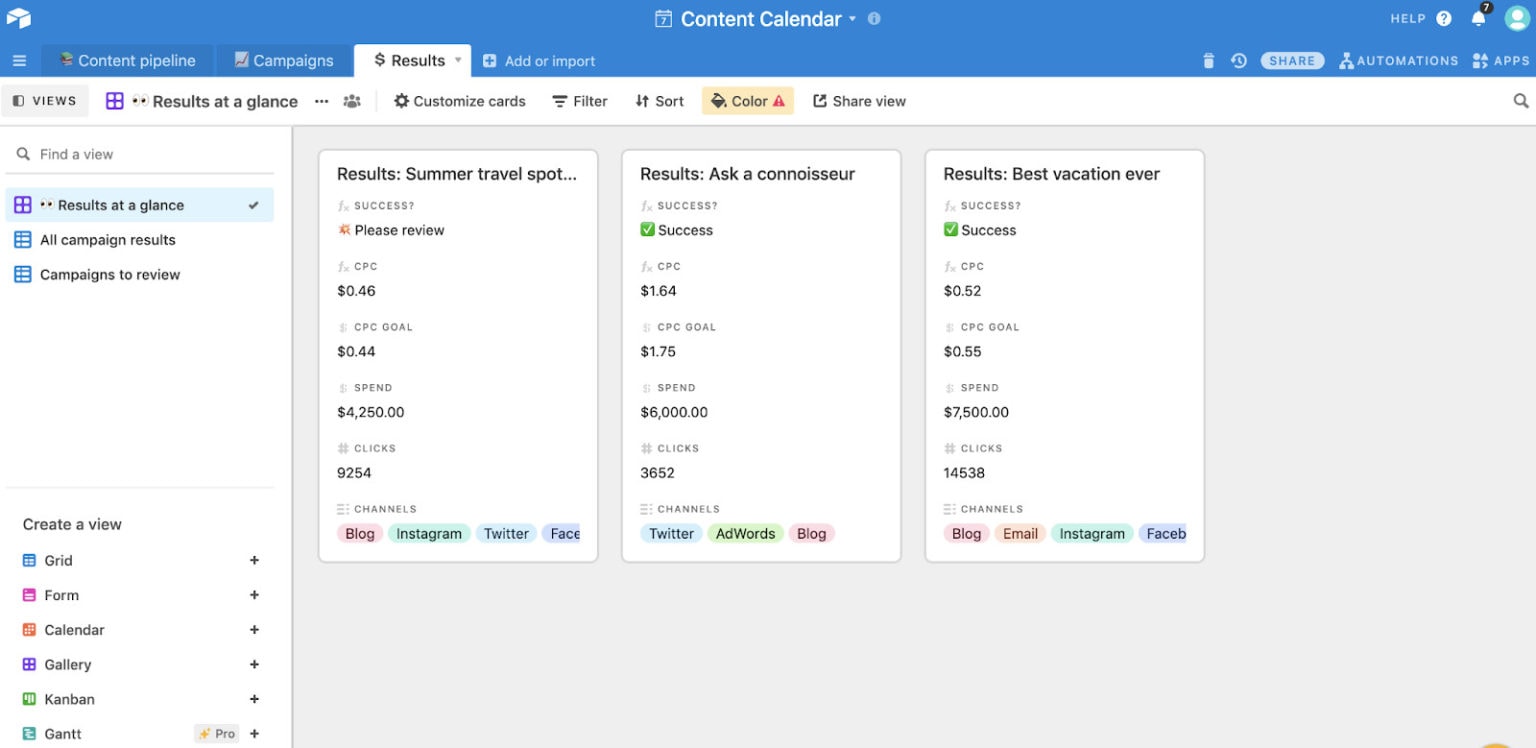Image resolution: width=1536 pixels, height=748 pixels.
Task: Click the SHARE button
Action: [x=1292, y=60]
